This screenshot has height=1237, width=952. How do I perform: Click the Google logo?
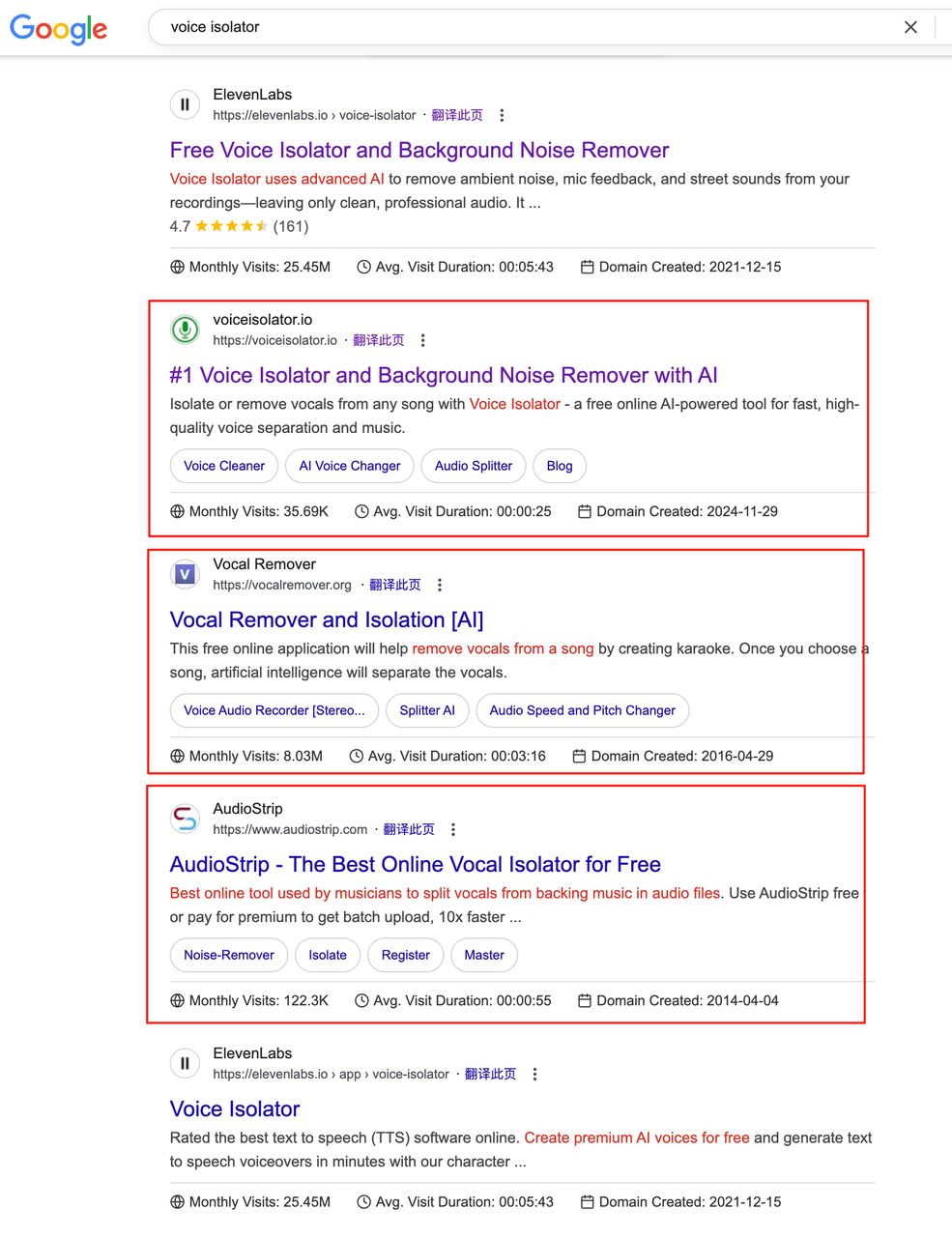pos(59,29)
